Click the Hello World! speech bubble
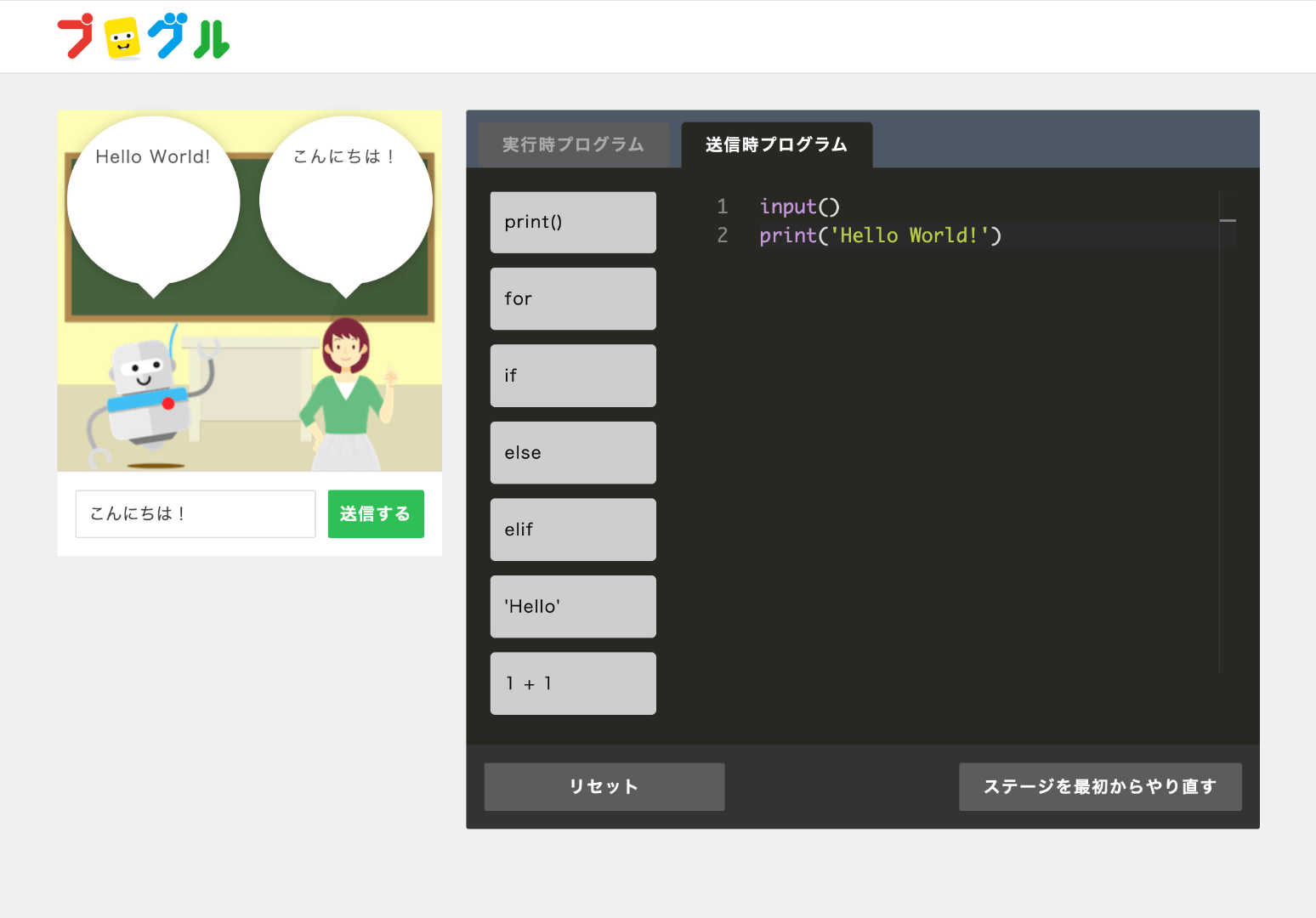The image size is (1316, 918). [x=154, y=206]
